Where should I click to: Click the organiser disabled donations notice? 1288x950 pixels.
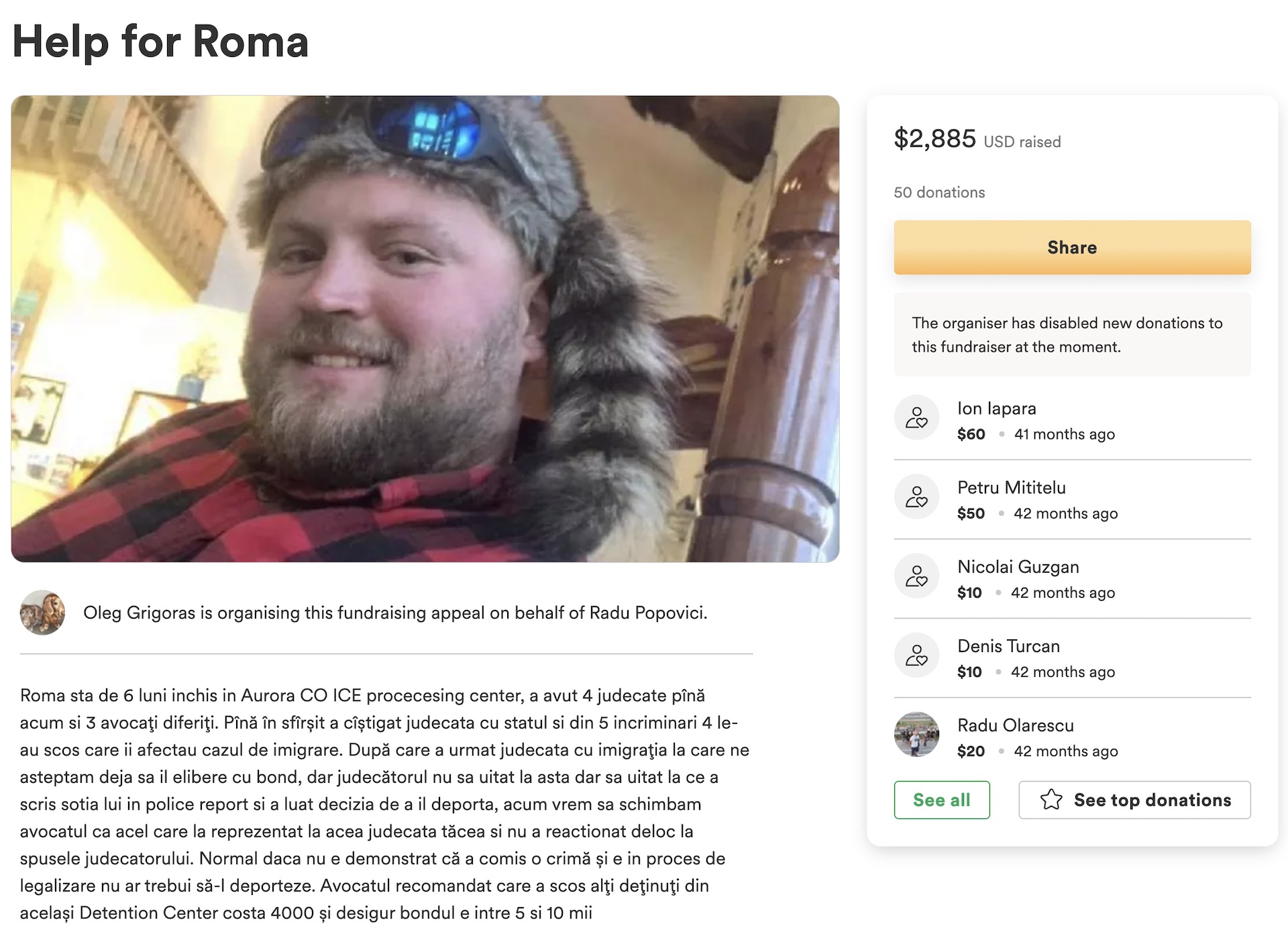pyautogui.click(x=1071, y=335)
